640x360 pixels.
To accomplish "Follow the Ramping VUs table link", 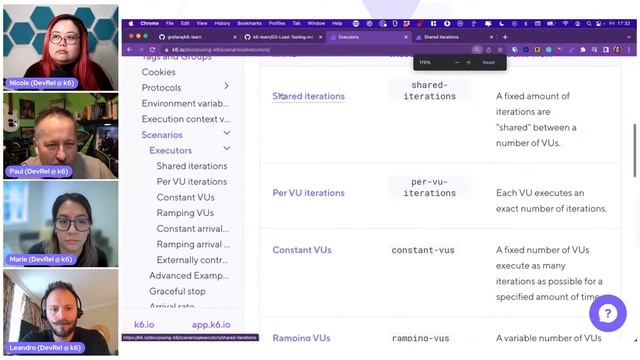I will [x=301, y=338].
